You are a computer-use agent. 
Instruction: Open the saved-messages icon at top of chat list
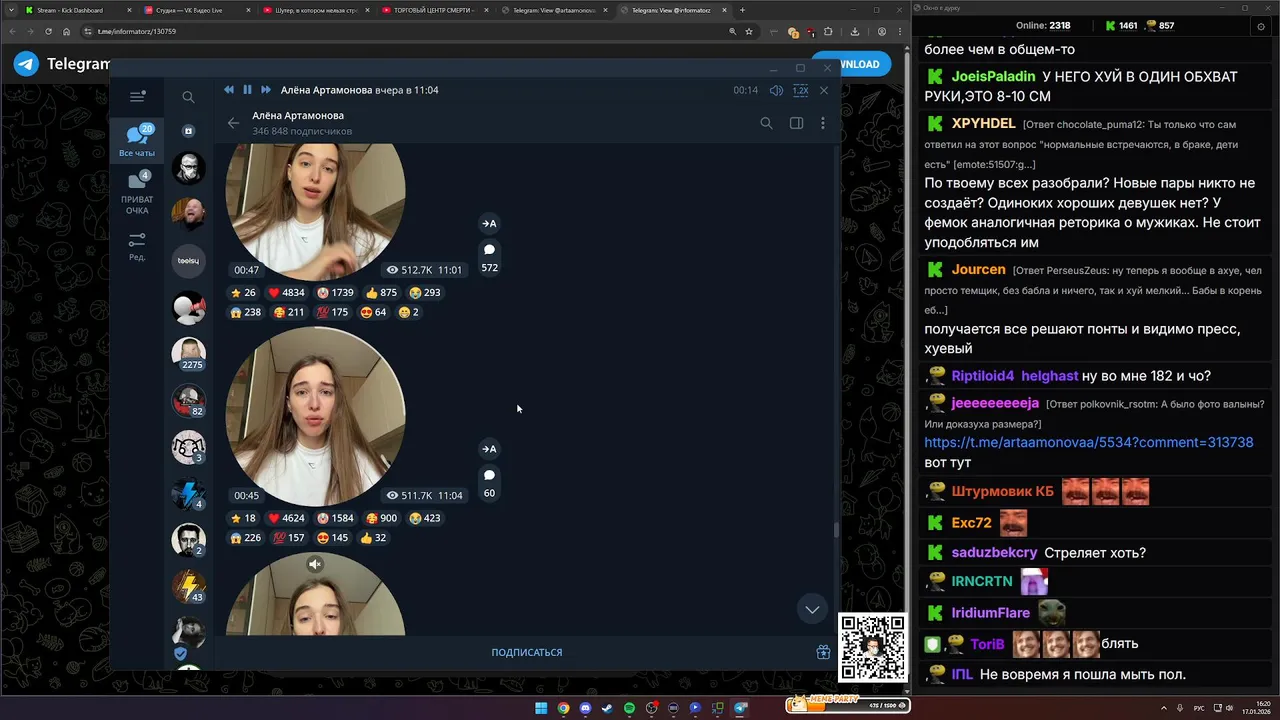[x=188, y=131]
